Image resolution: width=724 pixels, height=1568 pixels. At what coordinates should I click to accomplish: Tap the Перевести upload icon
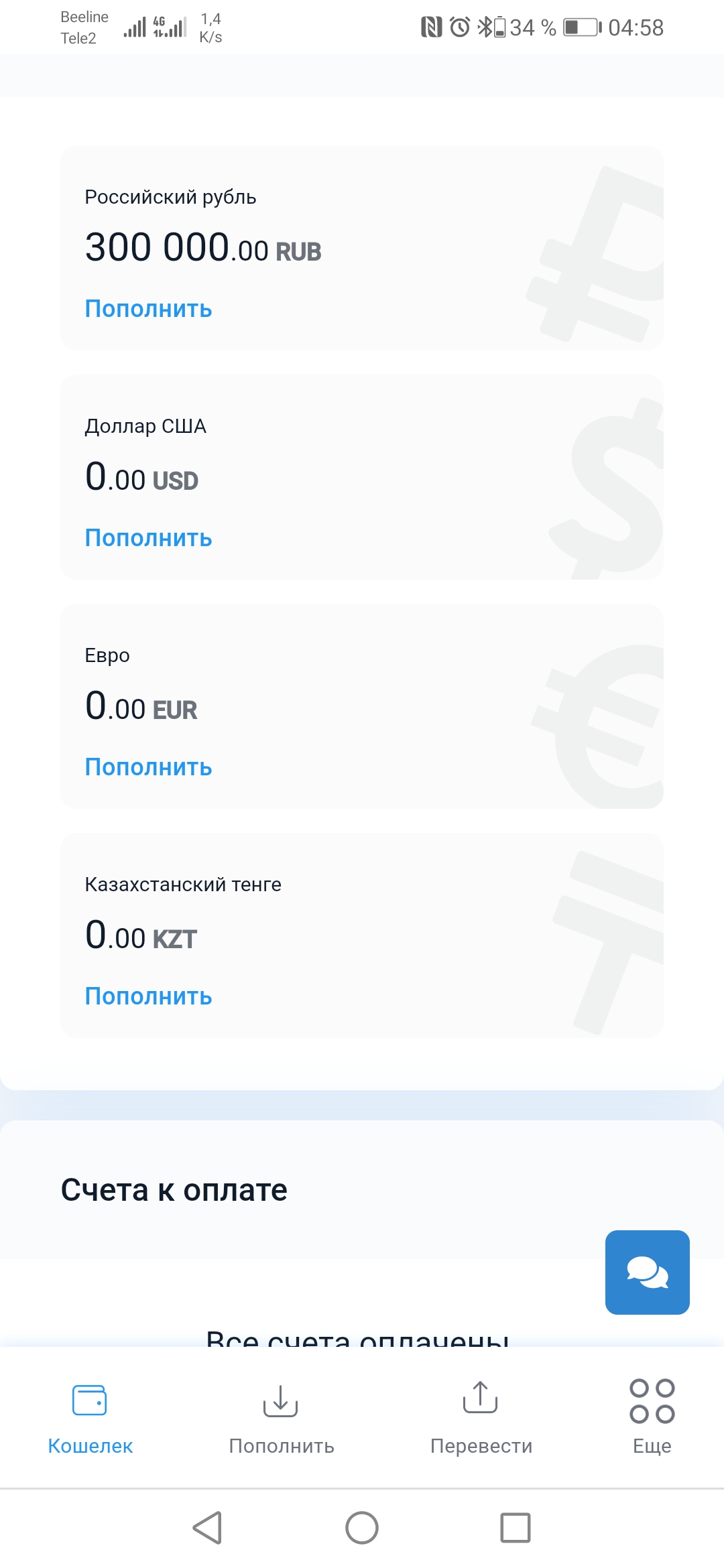click(481, 1397)
